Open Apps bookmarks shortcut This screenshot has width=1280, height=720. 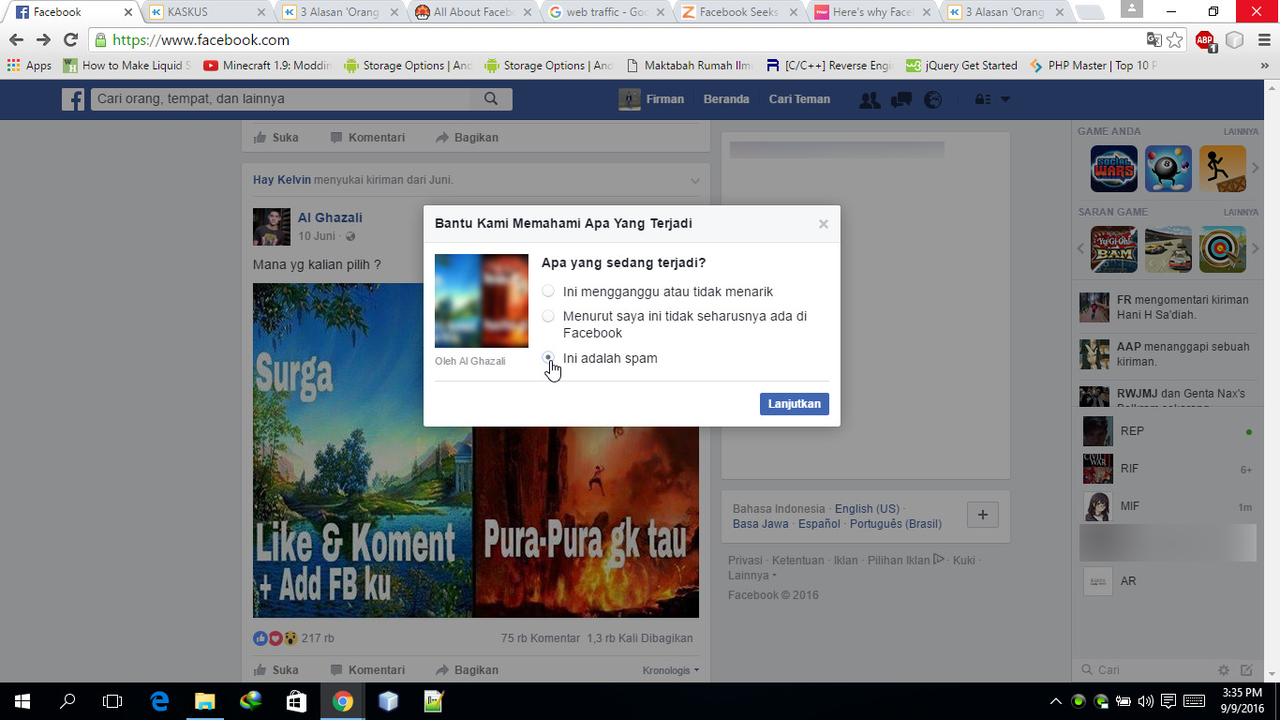[30, 66]
